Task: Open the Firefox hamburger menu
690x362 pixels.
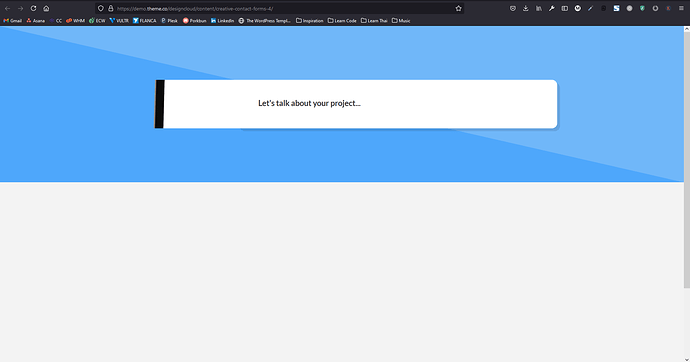Action: tap(681, 8)
